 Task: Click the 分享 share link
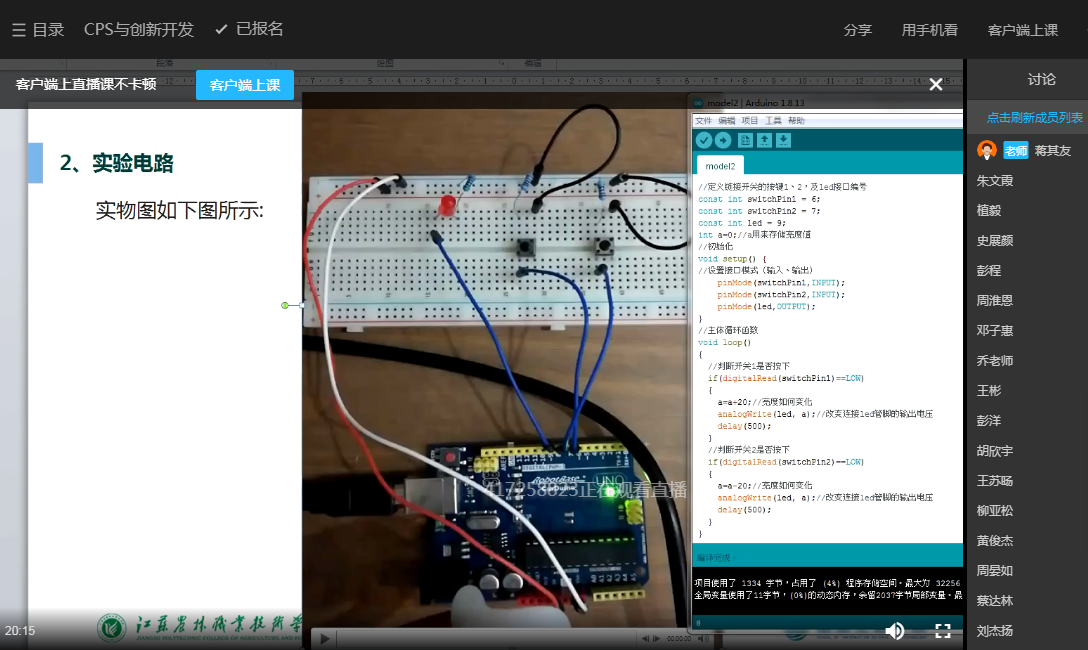pyautogui.click(x=857, y=30)
